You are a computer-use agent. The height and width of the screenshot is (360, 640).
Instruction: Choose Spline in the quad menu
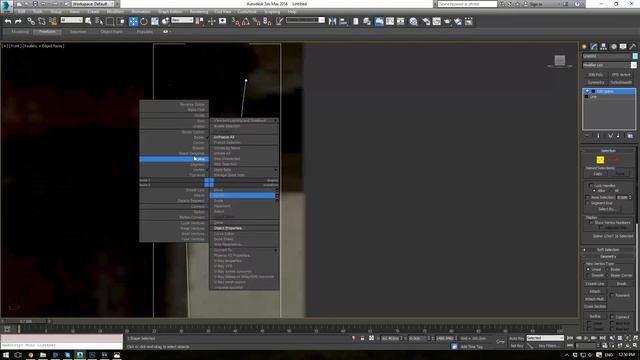click(174, 159)
